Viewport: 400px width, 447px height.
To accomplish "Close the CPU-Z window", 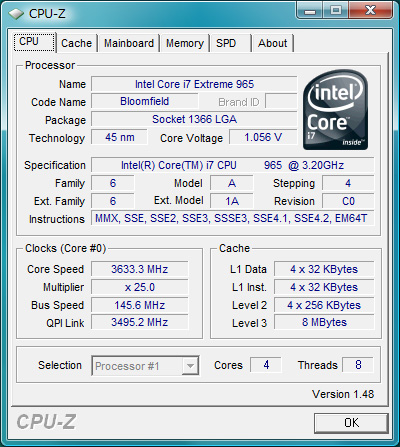I will (x=370, y=11).
